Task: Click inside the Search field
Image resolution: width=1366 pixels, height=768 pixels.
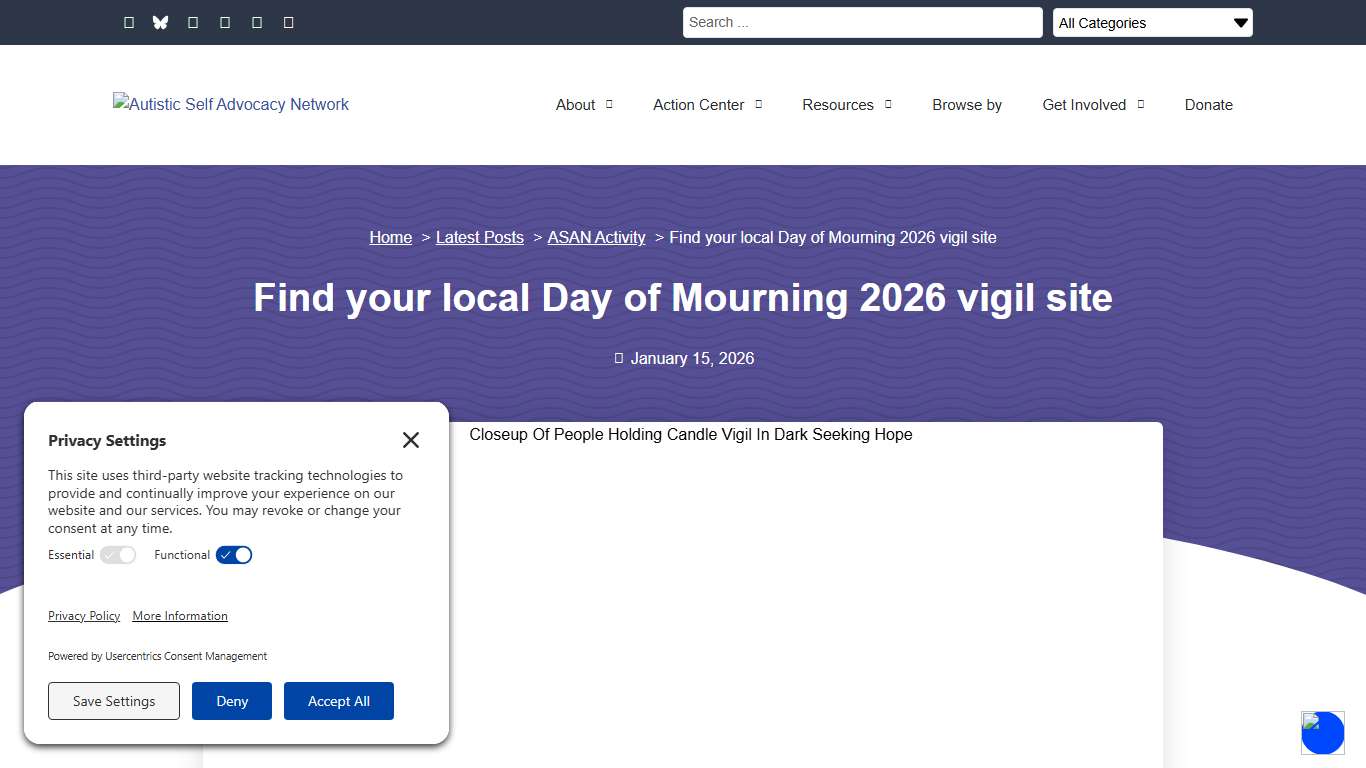Action: [x=861, y=22]
